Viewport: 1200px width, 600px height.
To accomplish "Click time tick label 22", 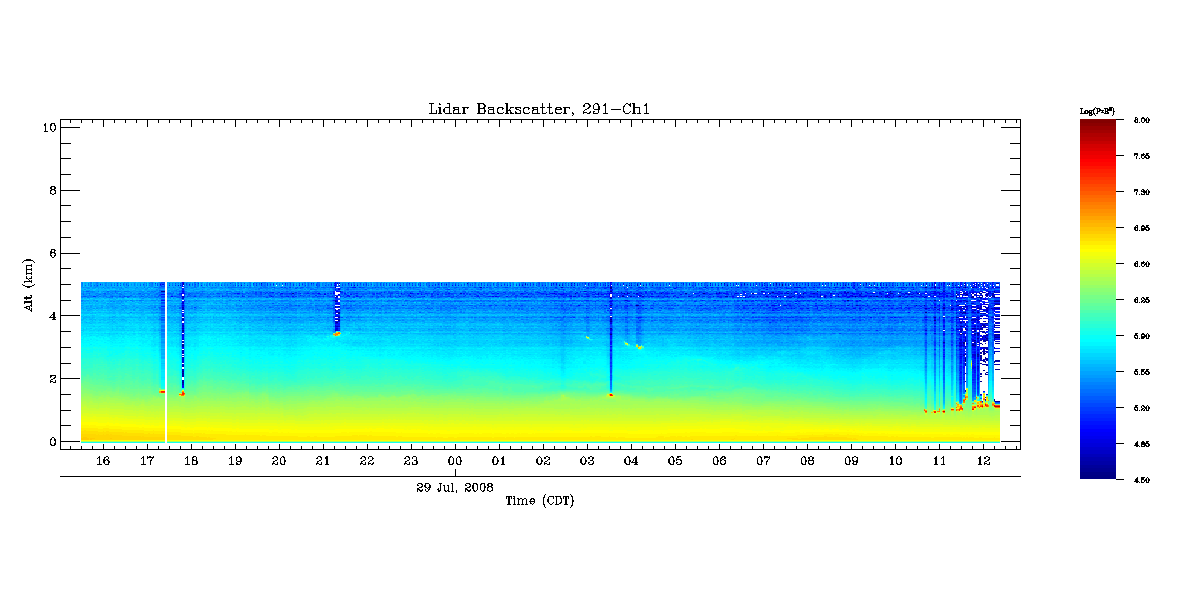I will (x=367, y=461).
